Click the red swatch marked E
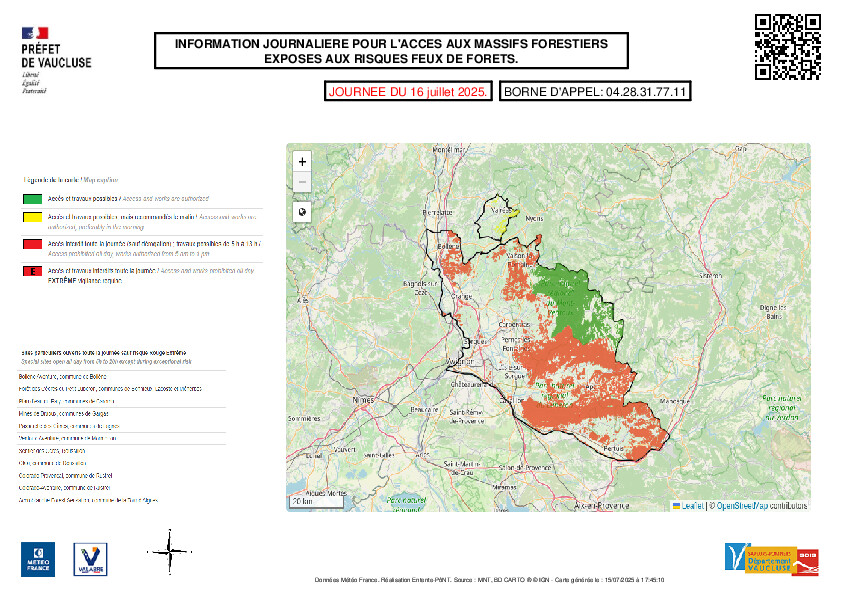The width and height of the screenshot is (842, 595). pos(33,271)
